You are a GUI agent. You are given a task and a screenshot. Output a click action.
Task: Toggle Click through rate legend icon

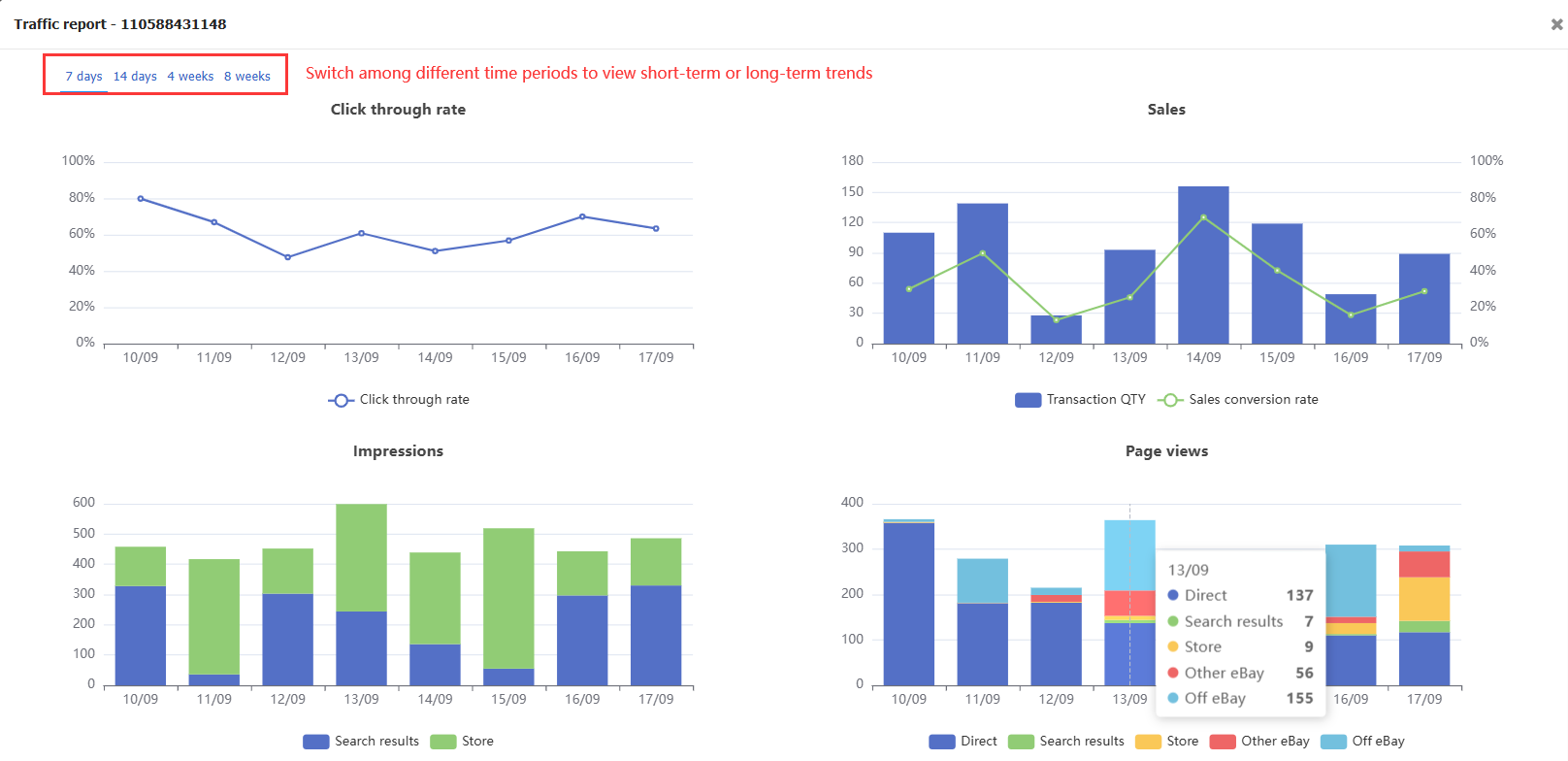pyautogui.click(x=341, y=400)
